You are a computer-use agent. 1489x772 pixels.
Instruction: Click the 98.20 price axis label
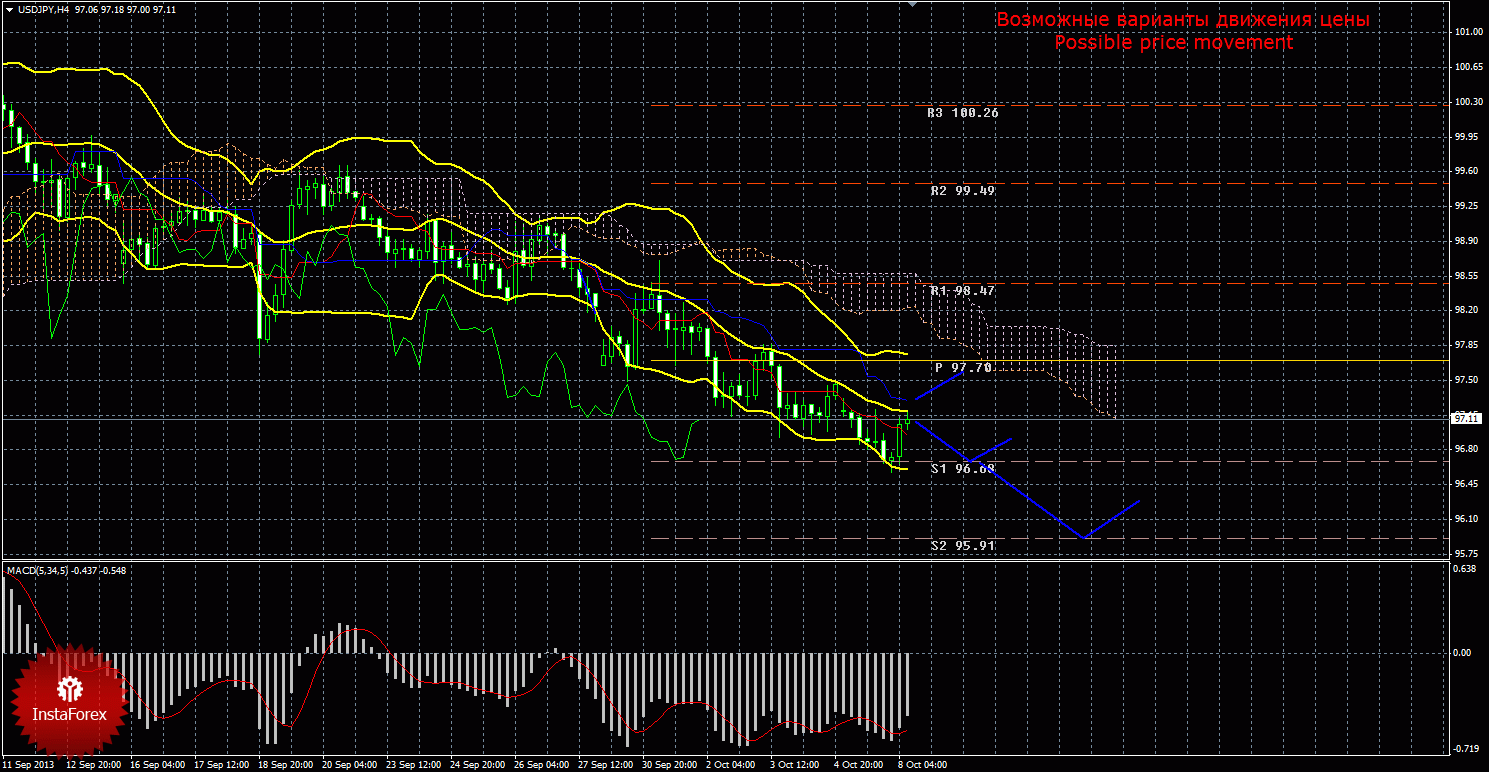click(1468, 310)
